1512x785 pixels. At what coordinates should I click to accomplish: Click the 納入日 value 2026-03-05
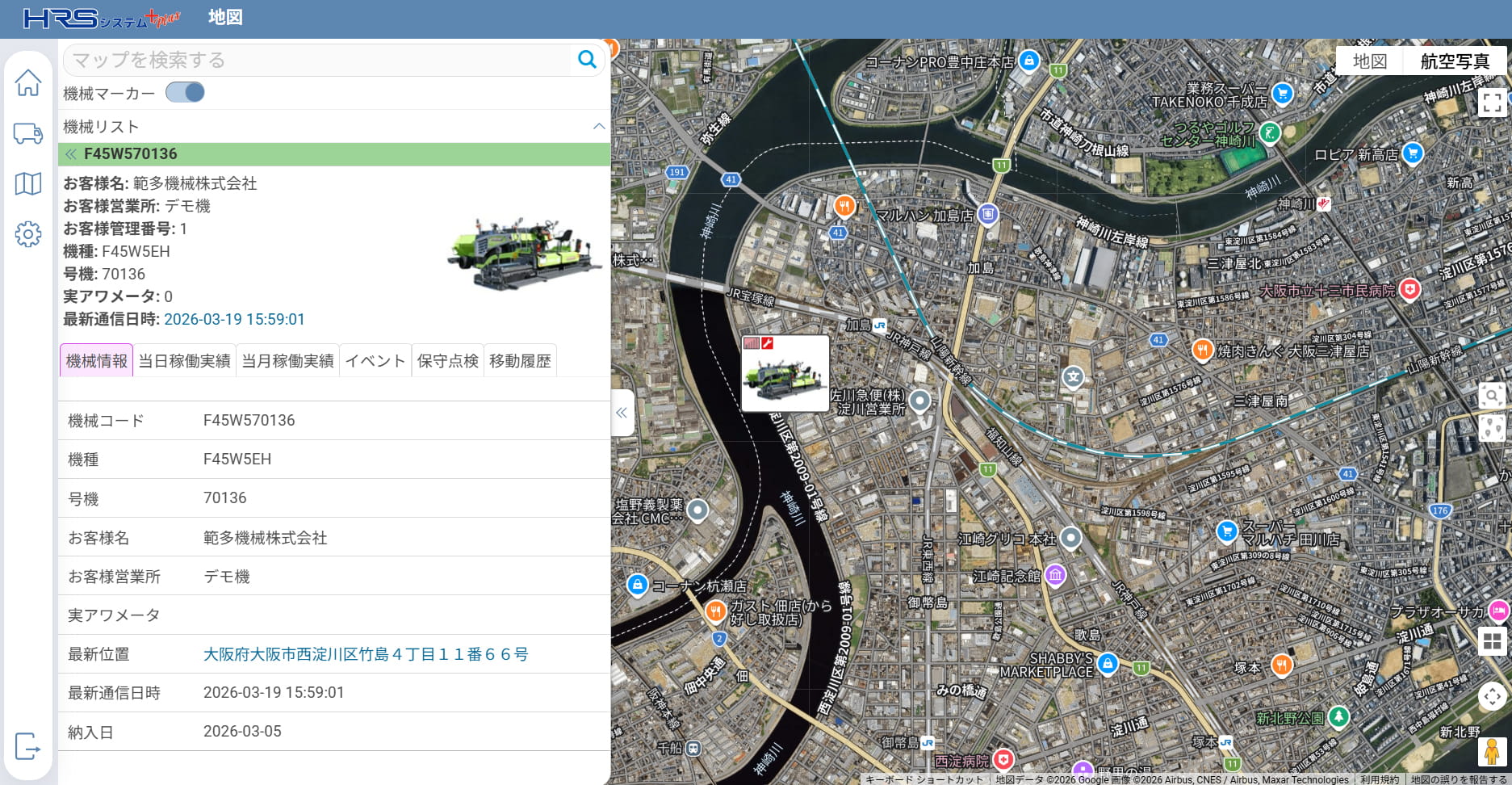(x=242, y=731)
